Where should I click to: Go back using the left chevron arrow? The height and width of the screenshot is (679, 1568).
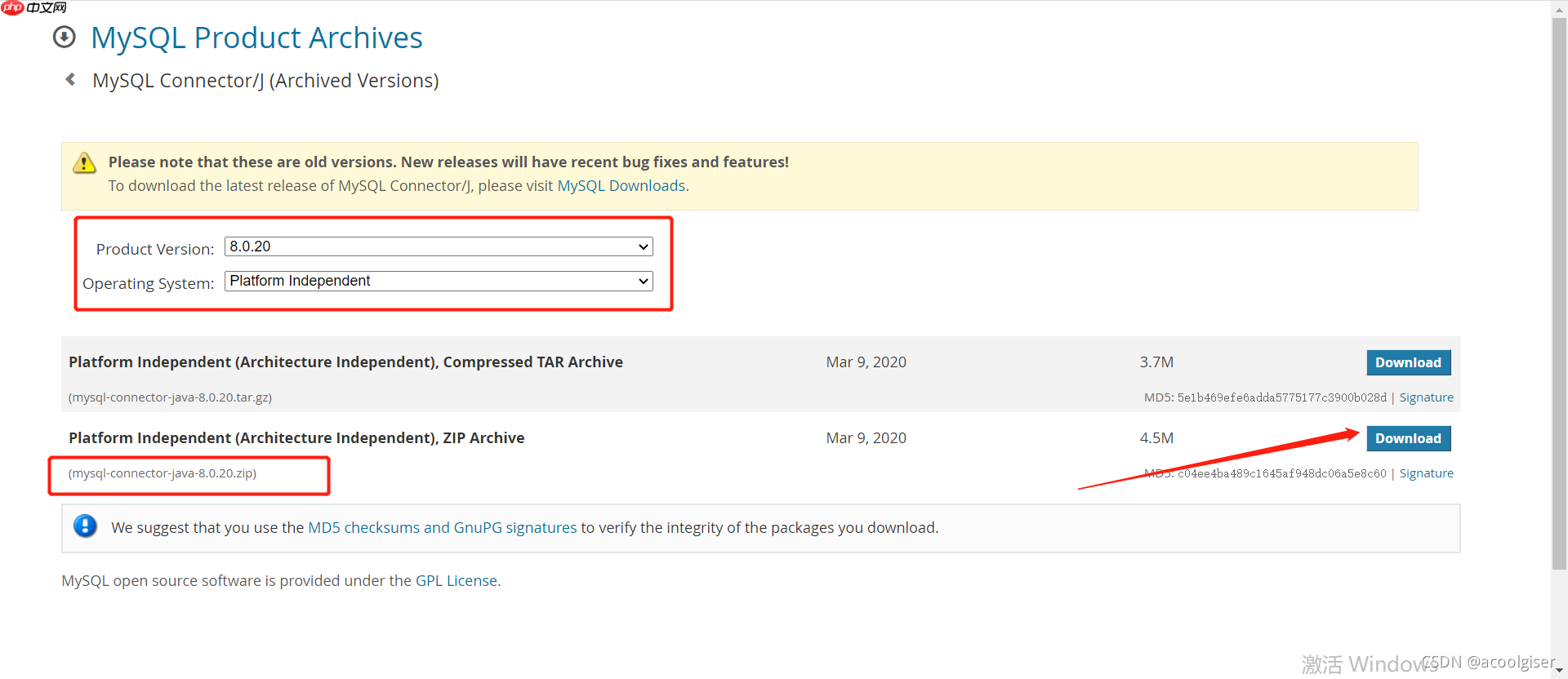[x=70, y=79]
